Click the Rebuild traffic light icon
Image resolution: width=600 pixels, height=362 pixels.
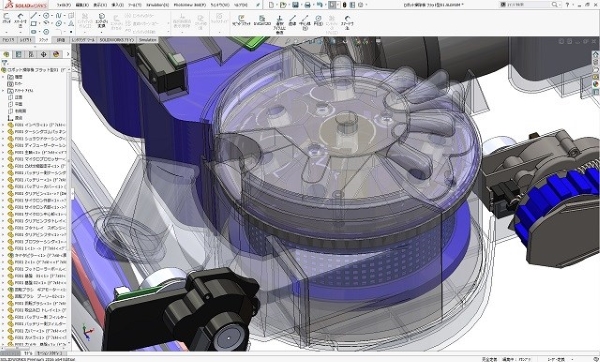tap(344, 5)
